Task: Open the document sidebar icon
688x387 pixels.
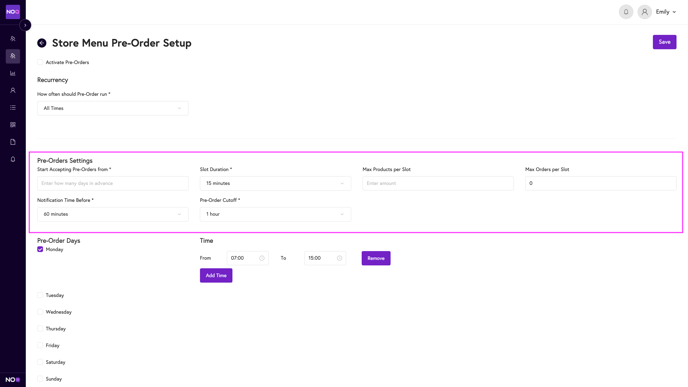Action: (13, 142)
